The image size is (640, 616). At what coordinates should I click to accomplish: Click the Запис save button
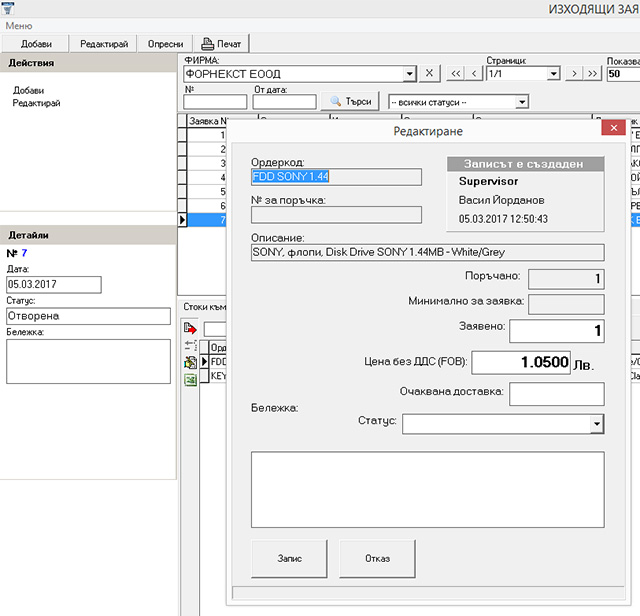pos(289,558)
